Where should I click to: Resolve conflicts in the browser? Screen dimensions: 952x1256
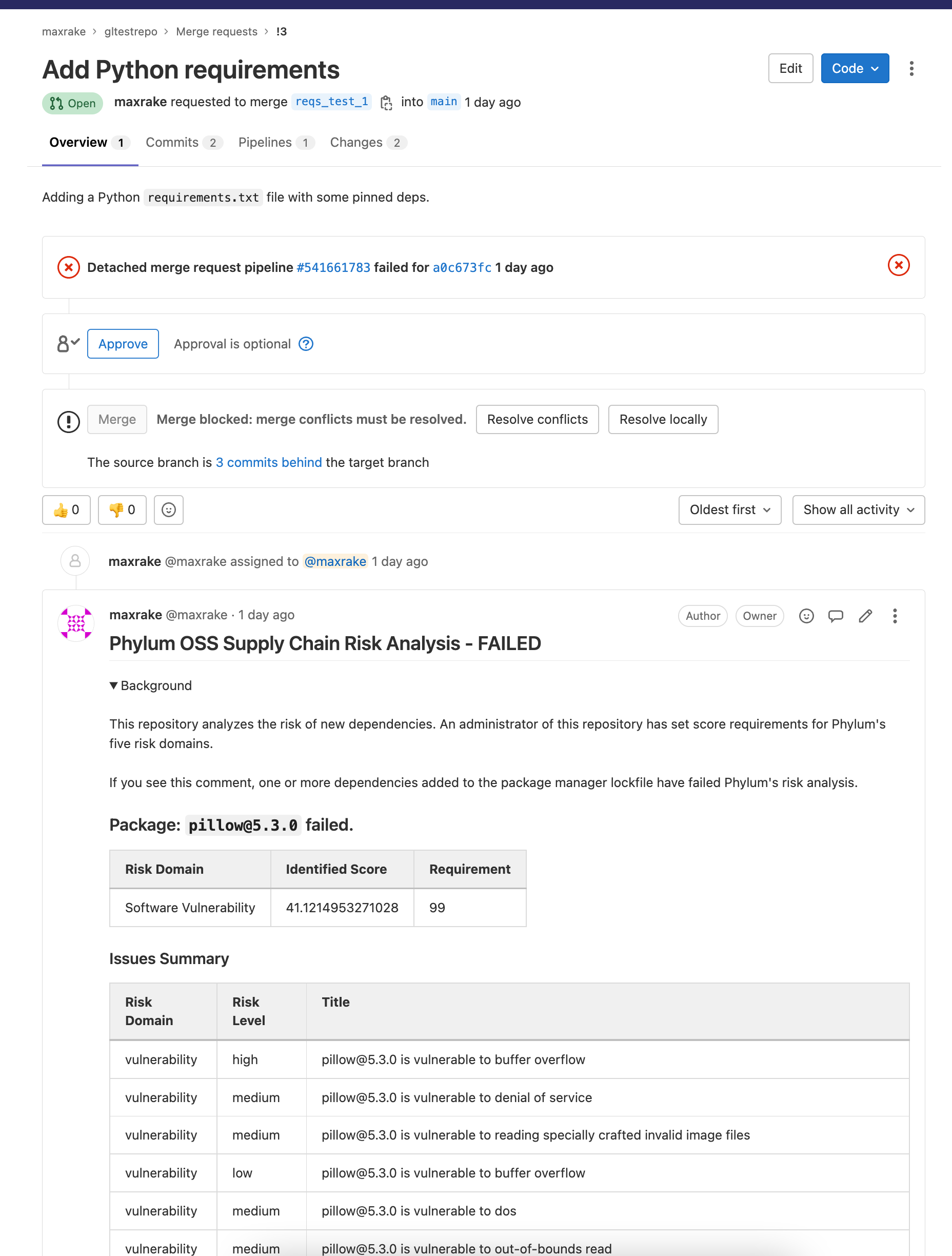pyautogui.click(x=537, y=419)
